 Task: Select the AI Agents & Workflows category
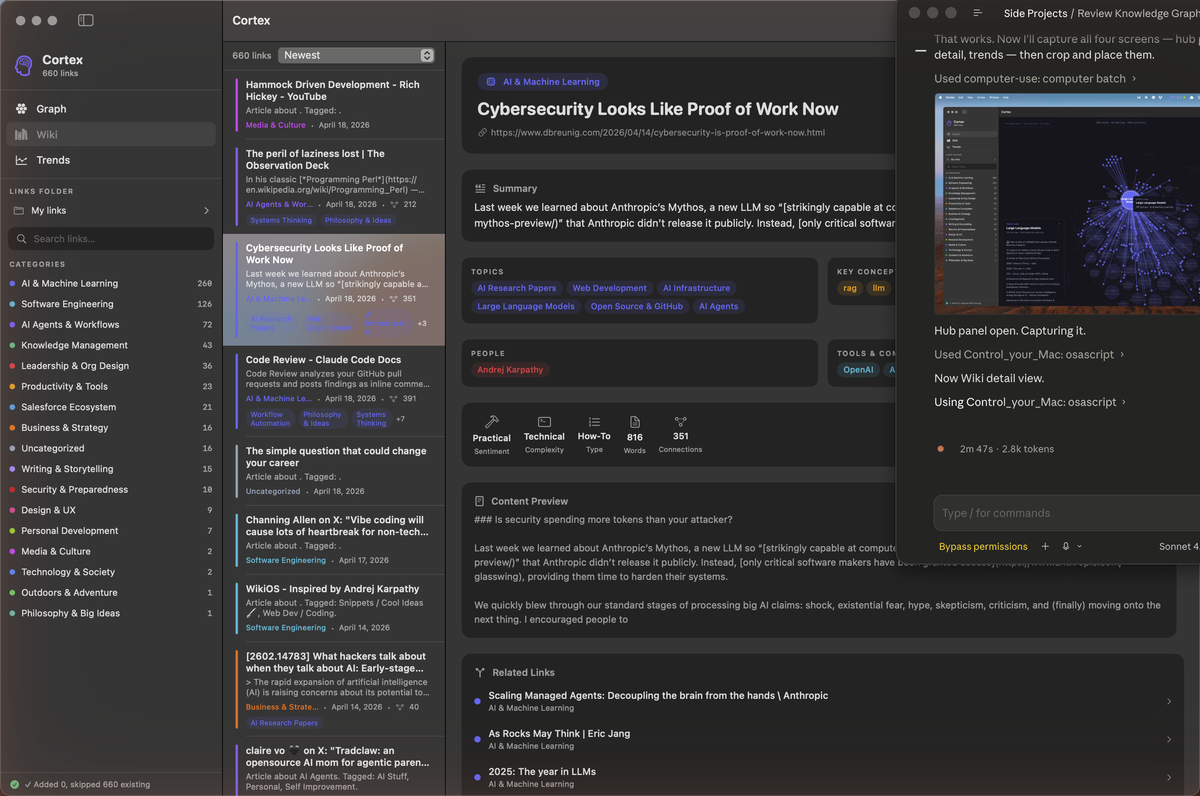tap(110, 325)
